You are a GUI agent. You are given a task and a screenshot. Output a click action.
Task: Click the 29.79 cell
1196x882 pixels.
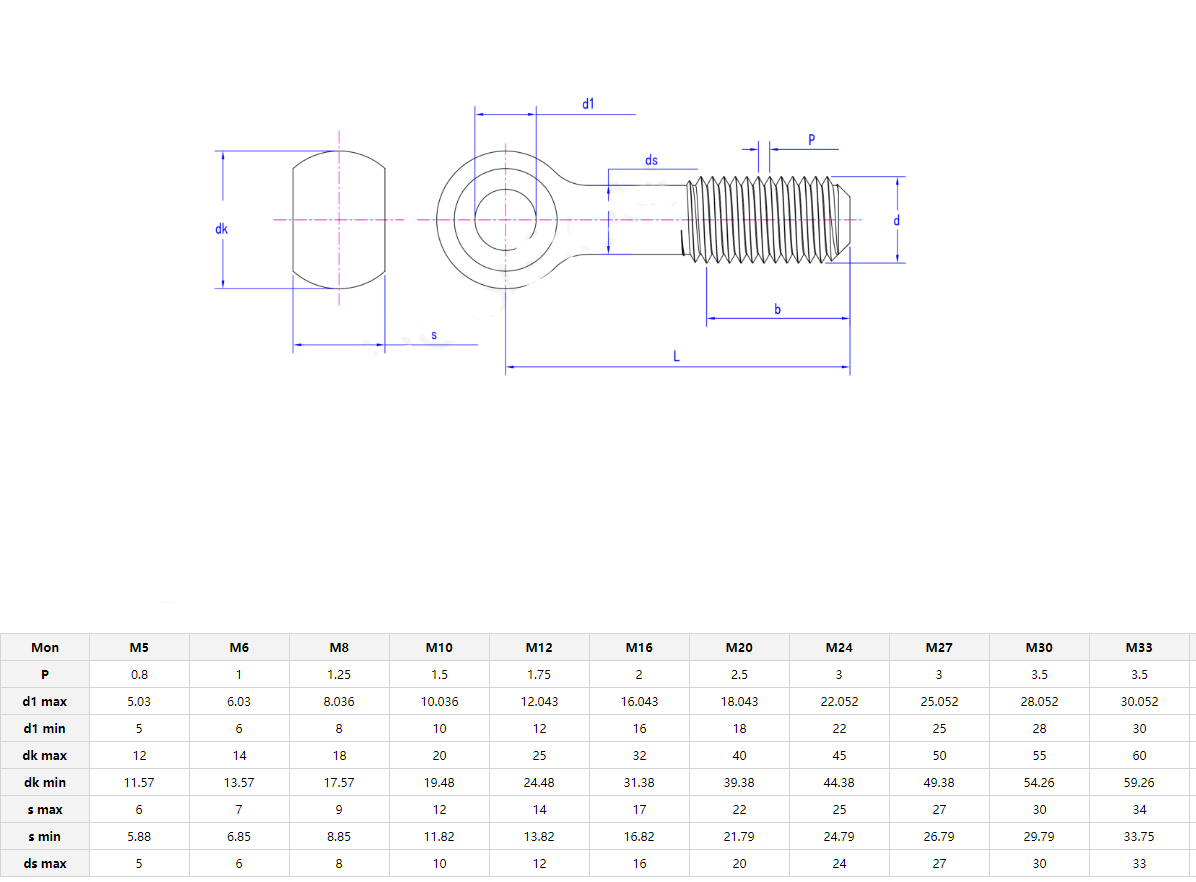(1039, 836)
